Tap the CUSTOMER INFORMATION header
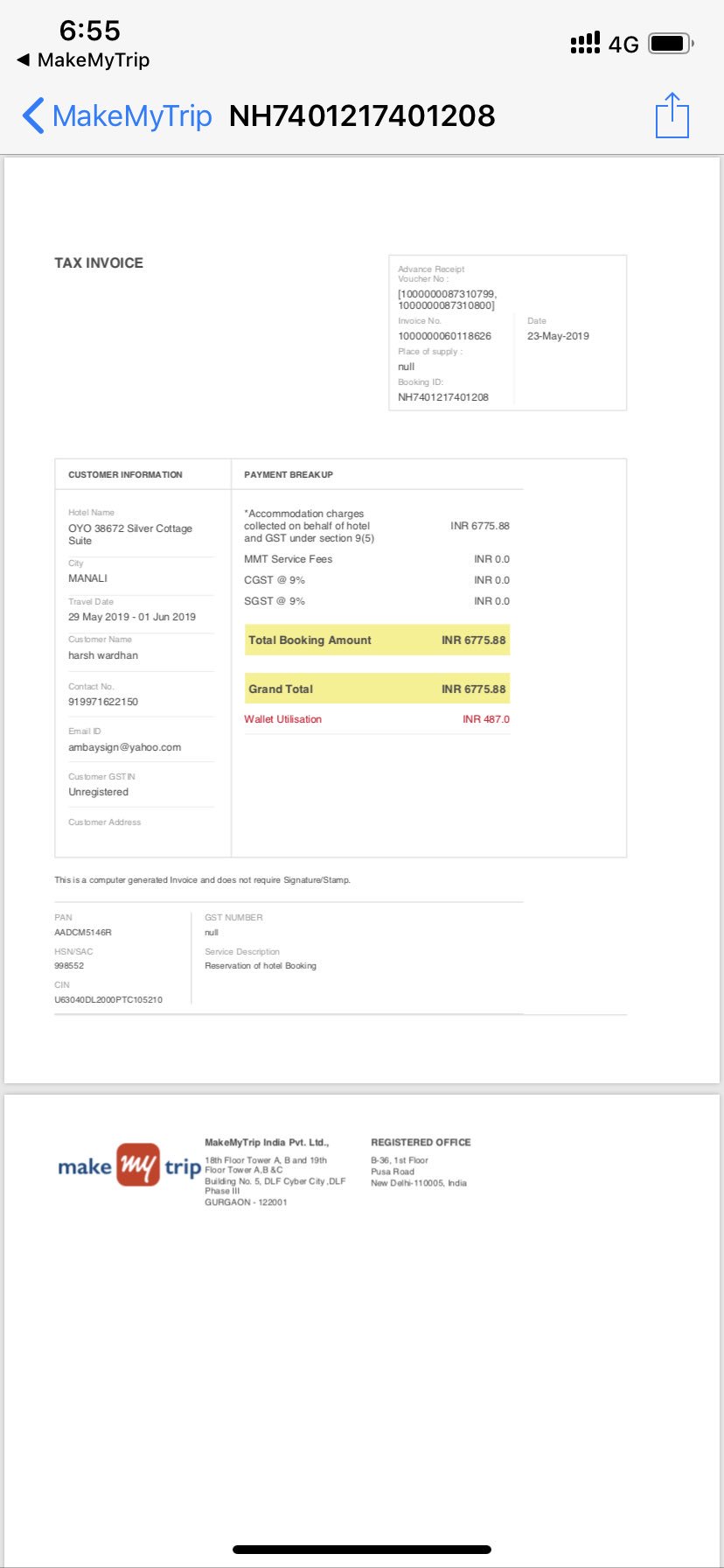This screenshot has width=724, height=1568. (x=125, y=474)
